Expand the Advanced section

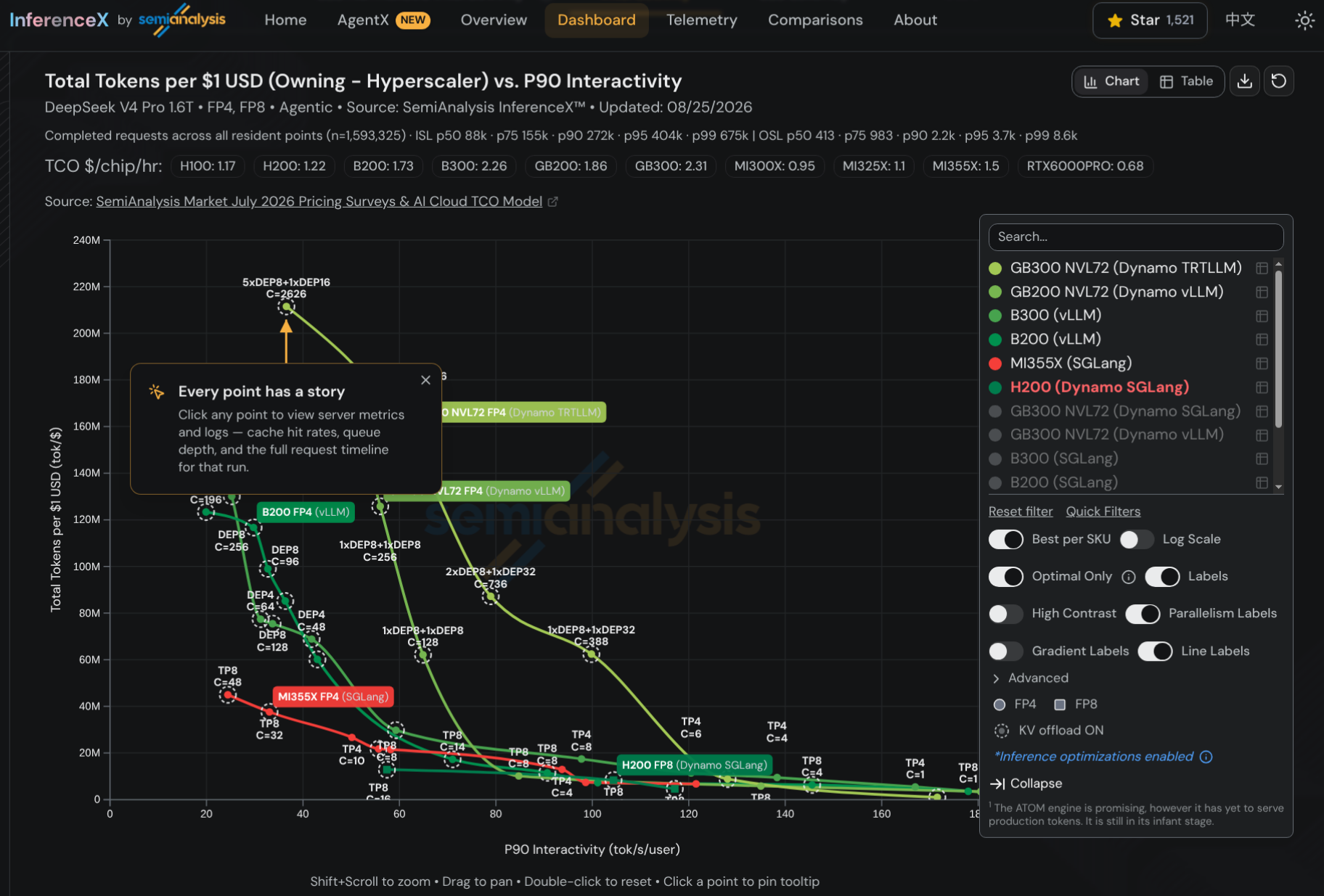point(1031,678)
